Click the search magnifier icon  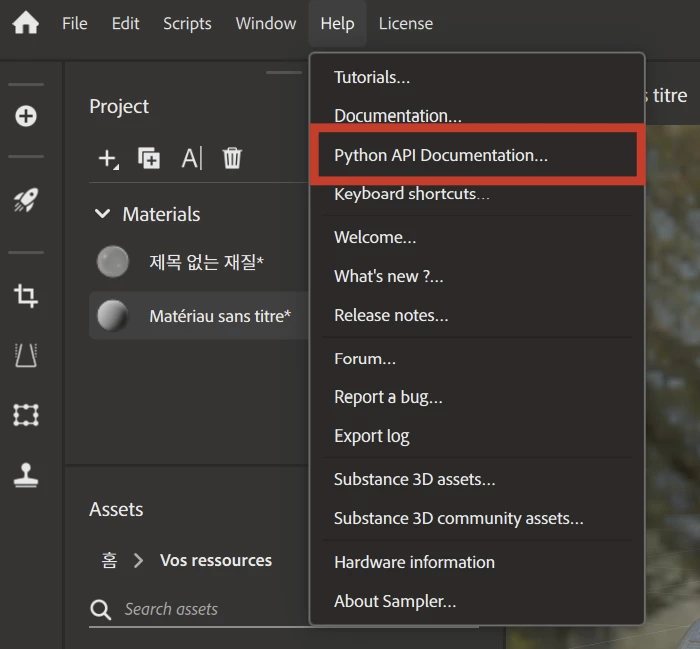(100, 609)
